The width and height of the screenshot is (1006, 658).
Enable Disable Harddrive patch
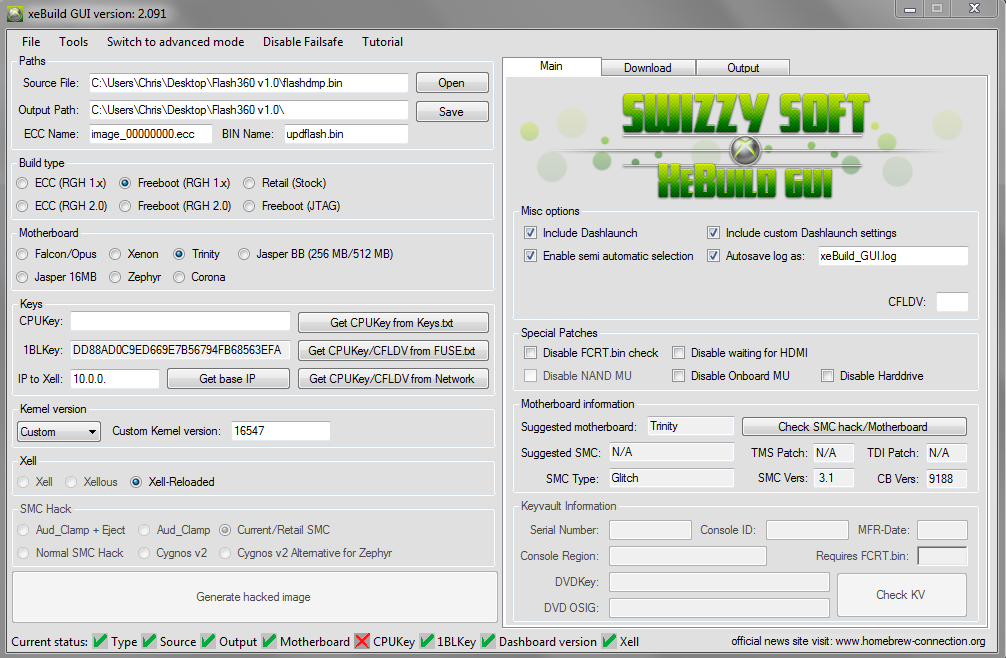tap(828, 376)
